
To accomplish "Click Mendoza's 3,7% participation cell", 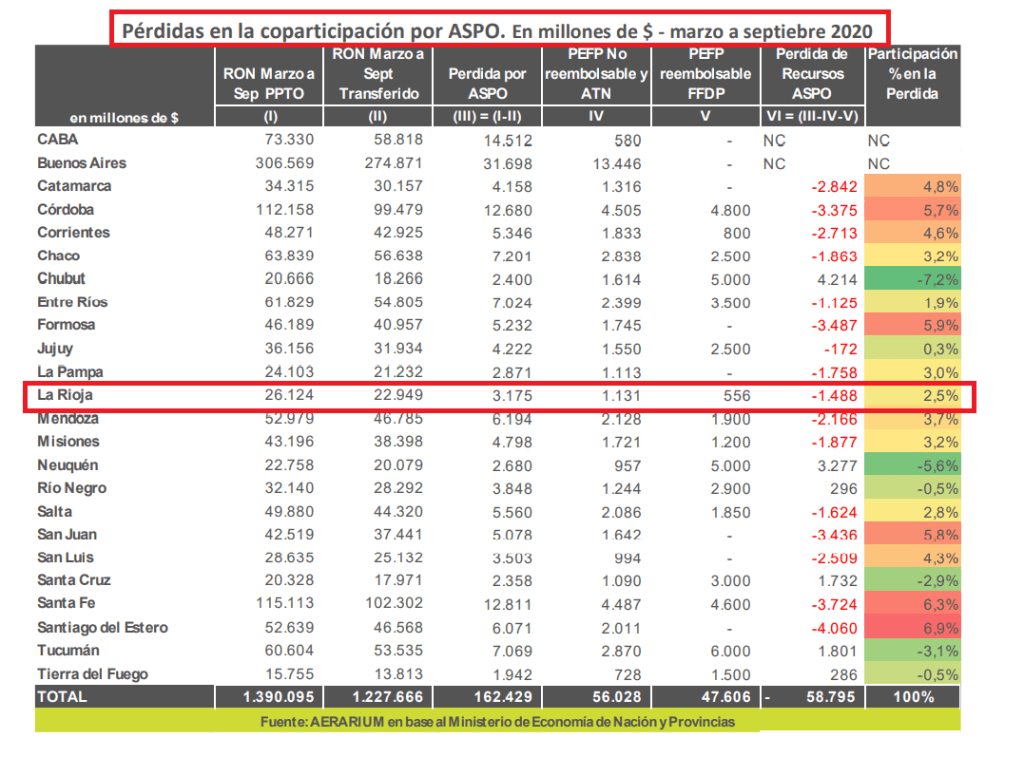I will pos(912,419).
